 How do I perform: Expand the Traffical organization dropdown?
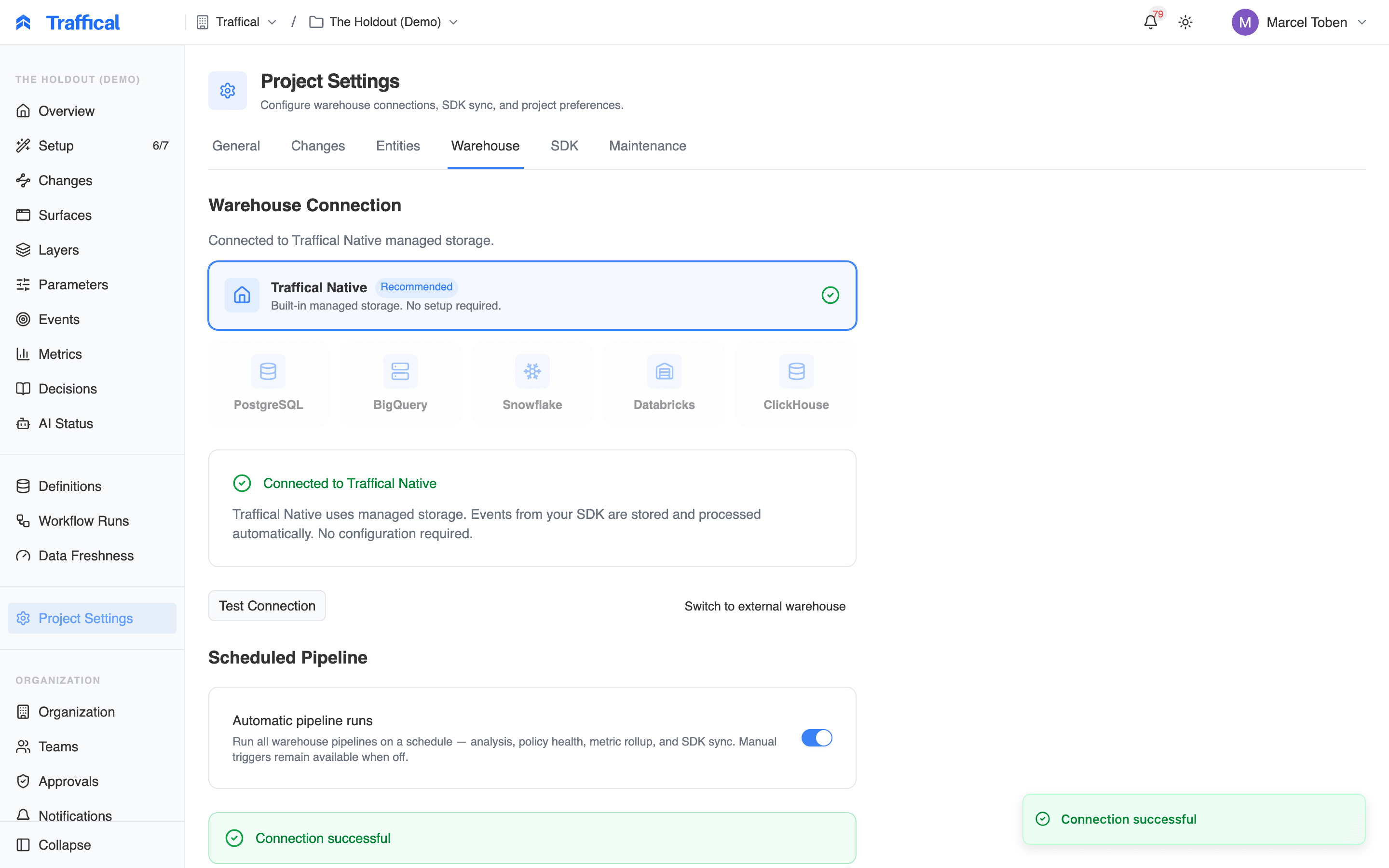tap(237, 22)
